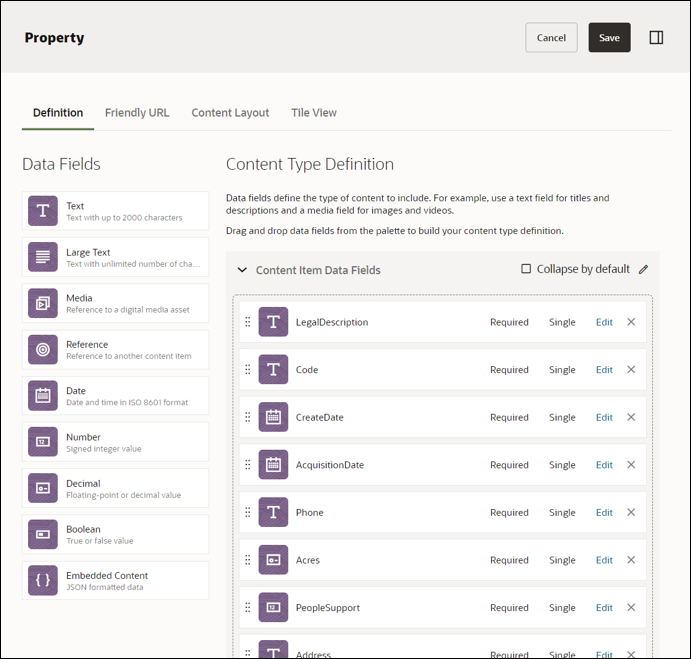Select the Number data field icon
This screenshot has height=659, width=691.
pos(43,442)
